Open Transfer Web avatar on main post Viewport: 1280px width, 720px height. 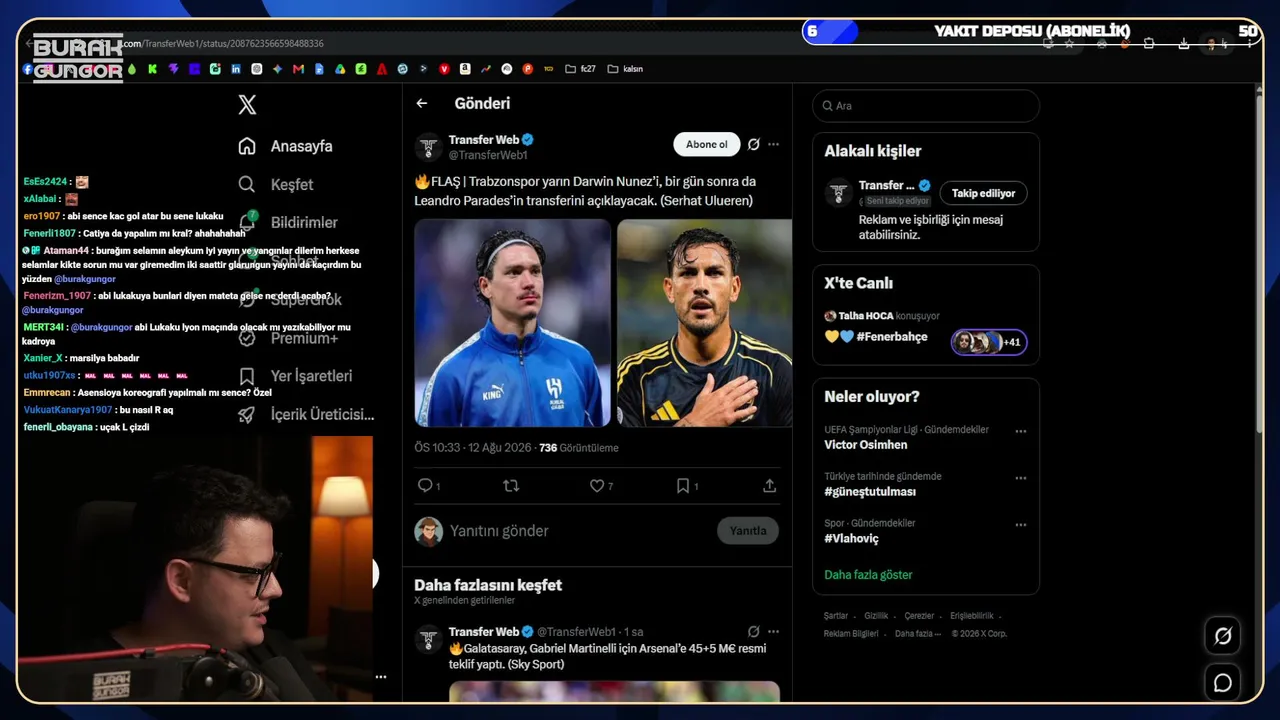point(429,146)
